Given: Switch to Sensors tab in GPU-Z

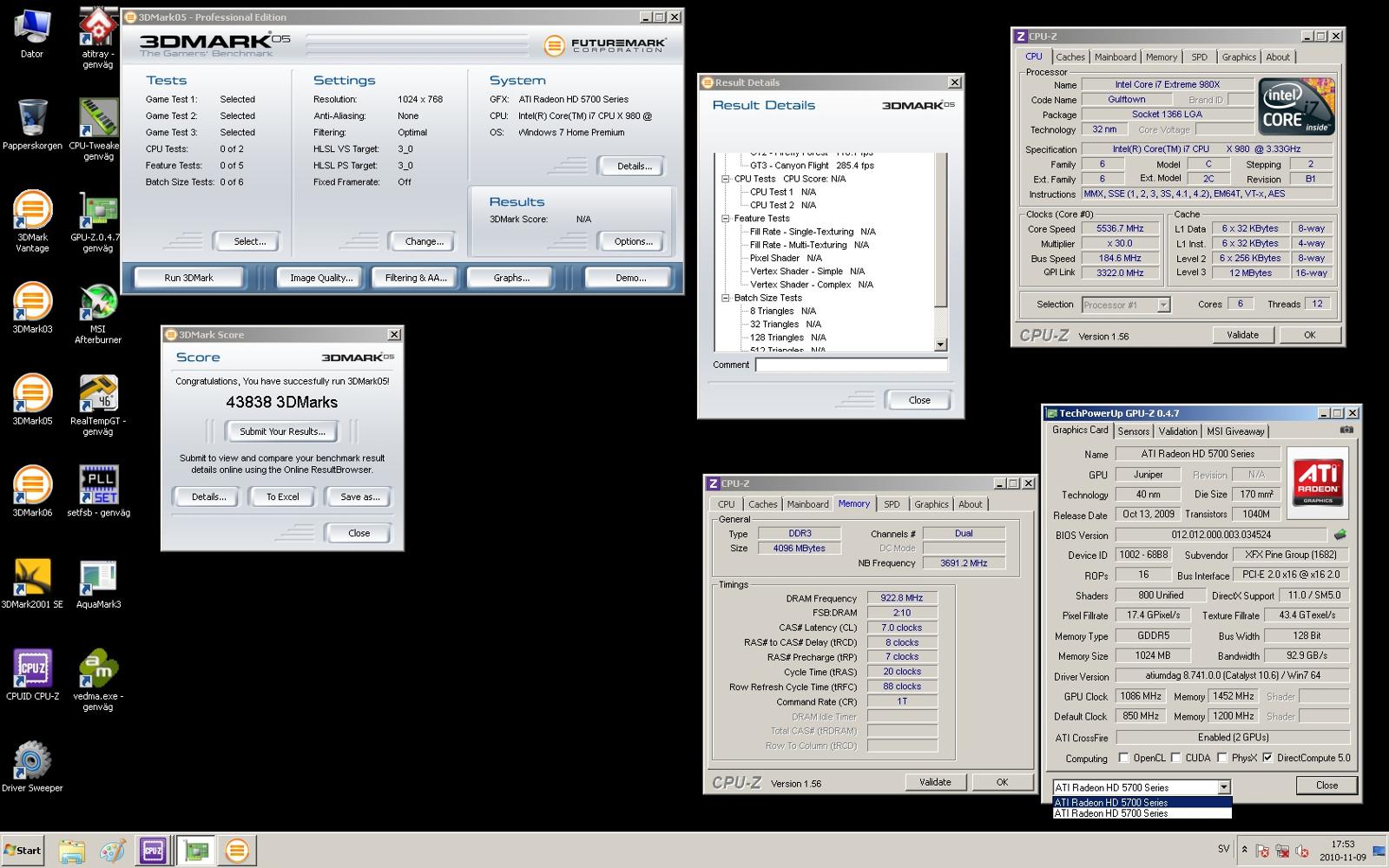Looking at the screenshot, I should pos(1133,431).
